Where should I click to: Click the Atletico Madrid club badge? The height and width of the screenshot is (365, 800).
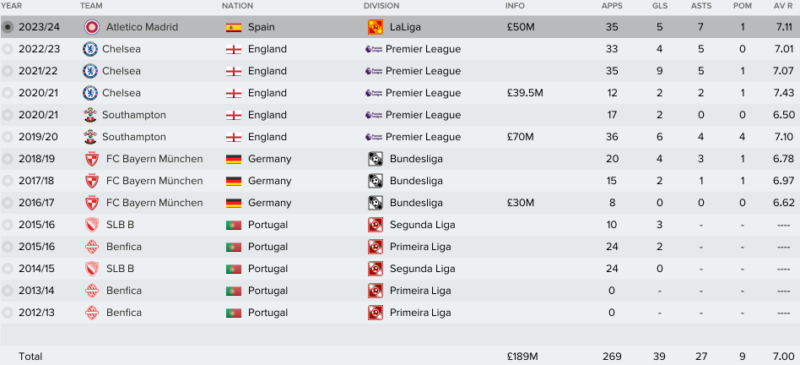pyautogui.click(x=92, y=27)
